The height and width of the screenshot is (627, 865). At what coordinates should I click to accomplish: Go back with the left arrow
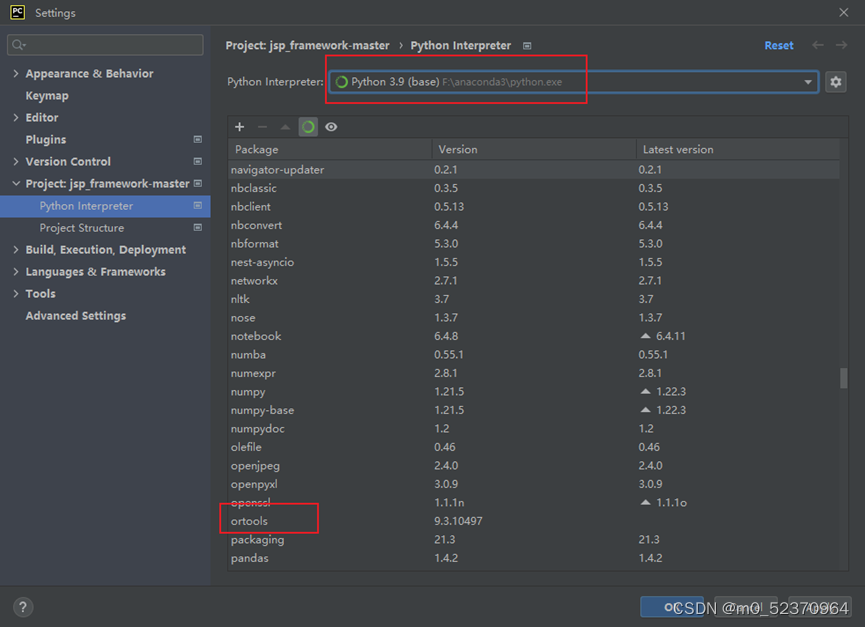click(x=818, y=45)
